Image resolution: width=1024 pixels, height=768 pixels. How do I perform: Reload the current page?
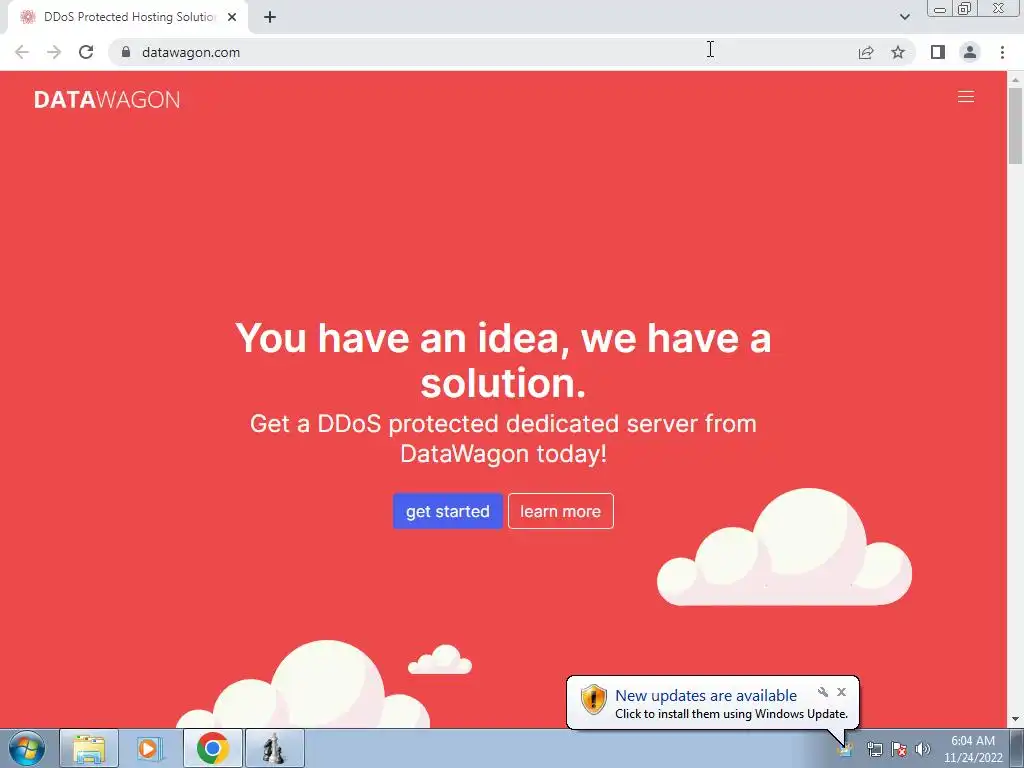coord(86,52)
